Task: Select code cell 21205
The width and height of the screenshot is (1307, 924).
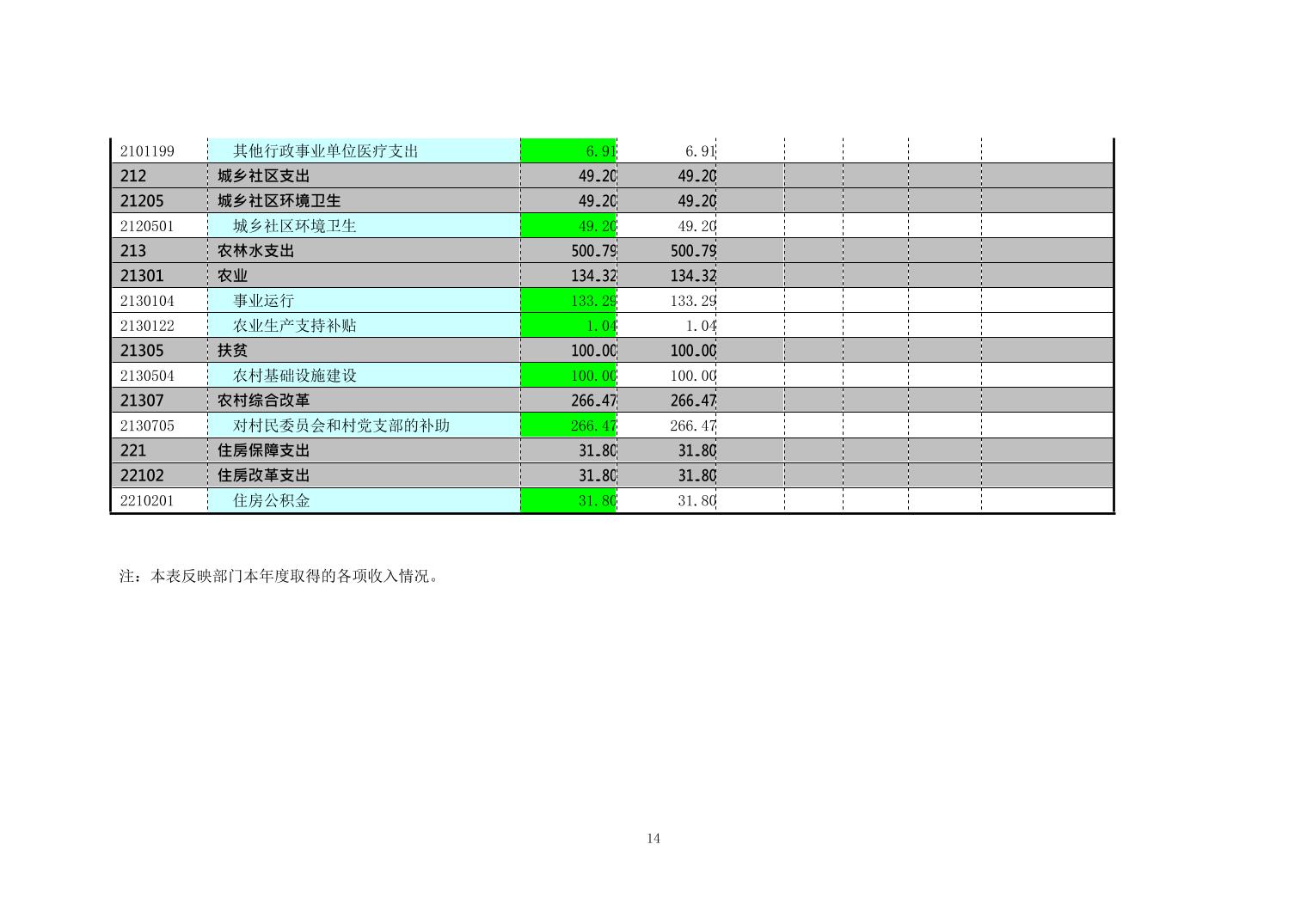Action: pyautogui.click(x=160, y=200)
